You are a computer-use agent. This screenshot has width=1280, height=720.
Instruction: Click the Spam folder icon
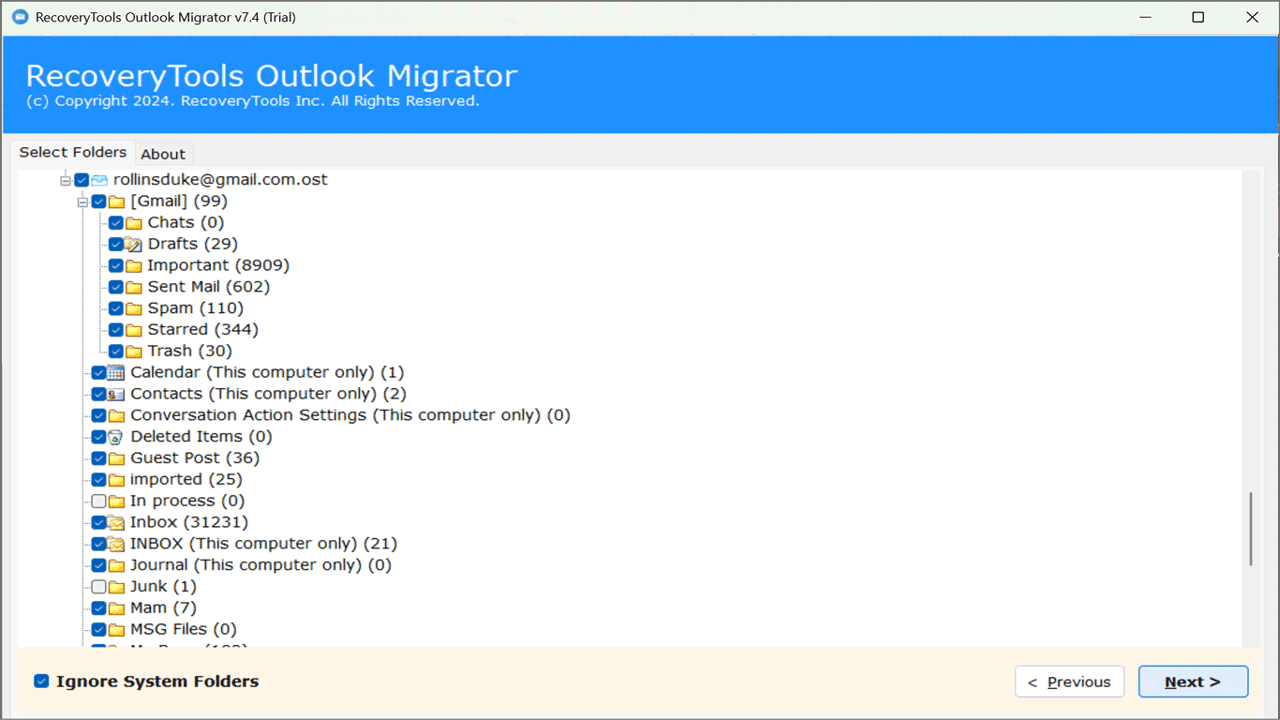(x=134, y=308)
